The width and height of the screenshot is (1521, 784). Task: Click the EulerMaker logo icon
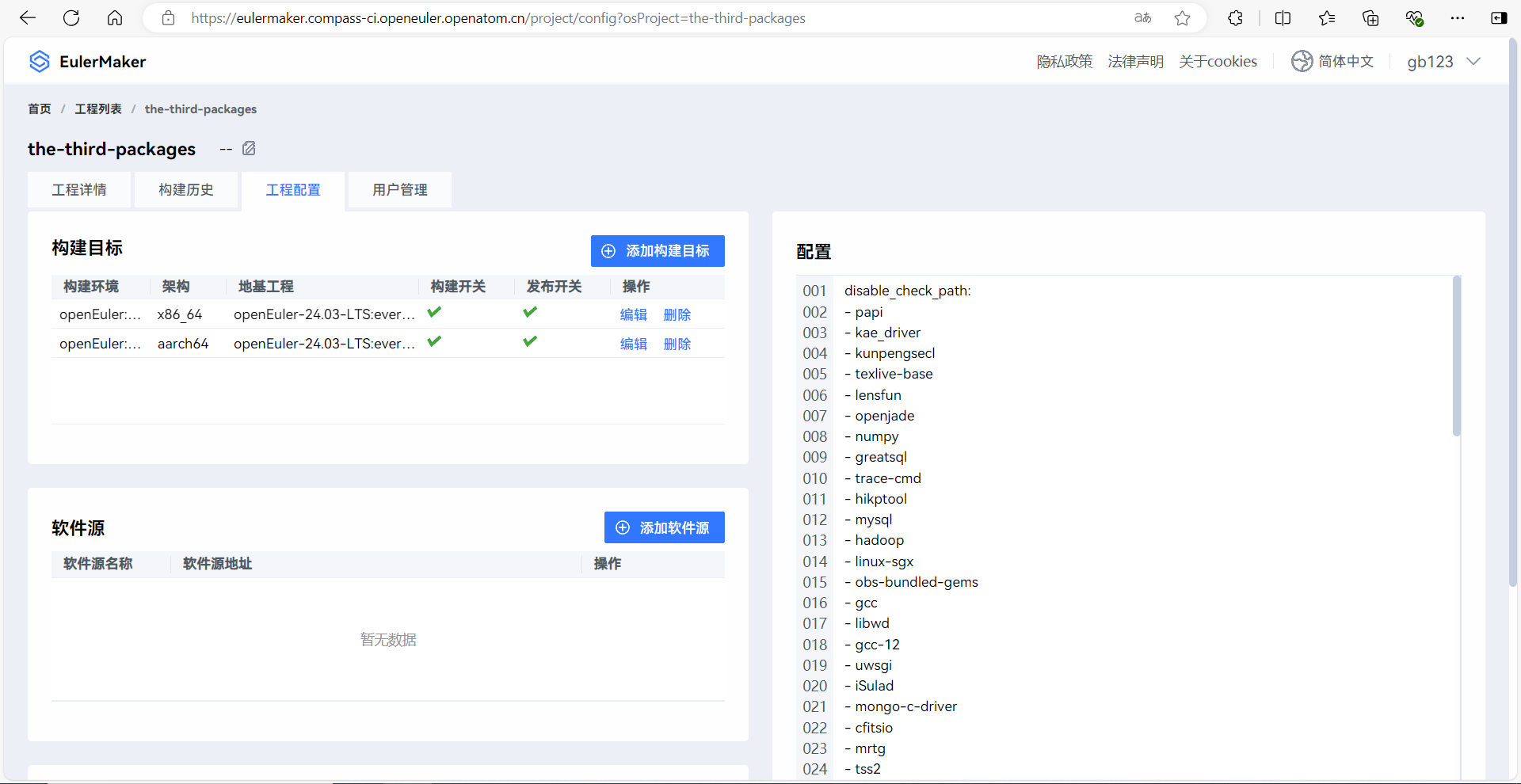point(39,62)
